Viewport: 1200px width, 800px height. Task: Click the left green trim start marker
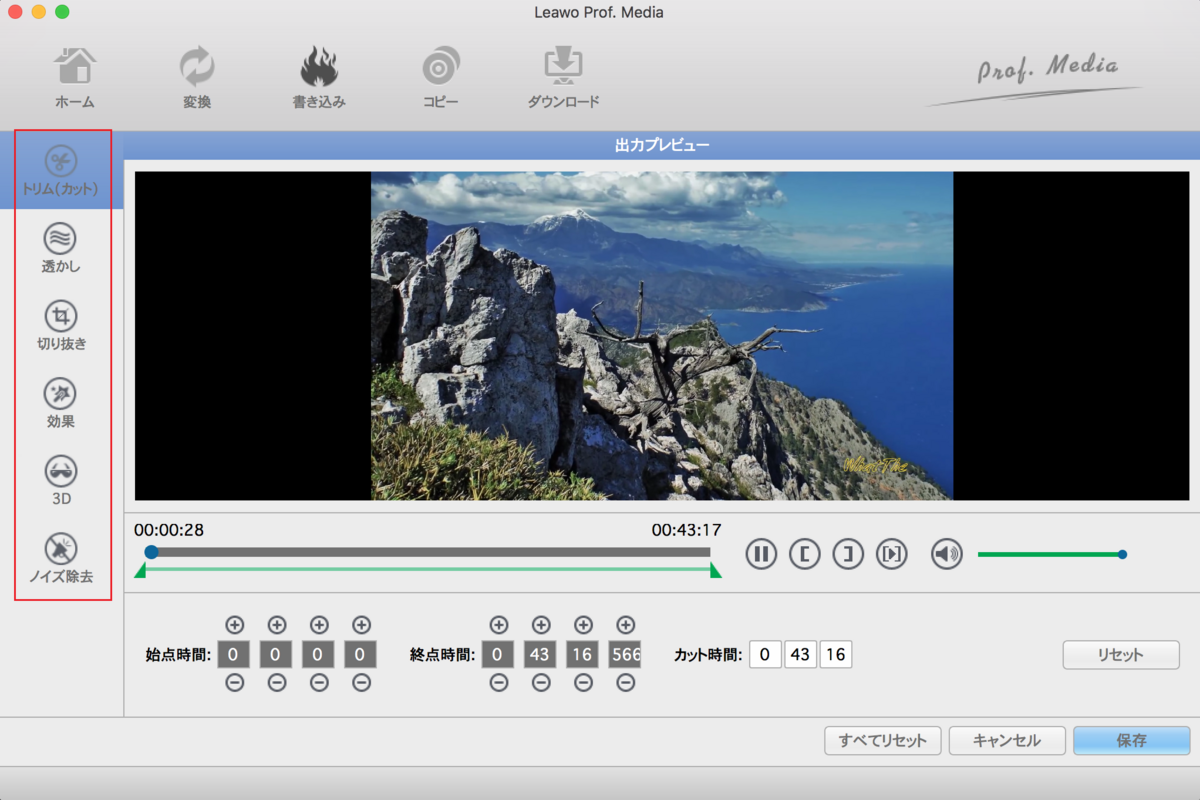coord(141,570)
